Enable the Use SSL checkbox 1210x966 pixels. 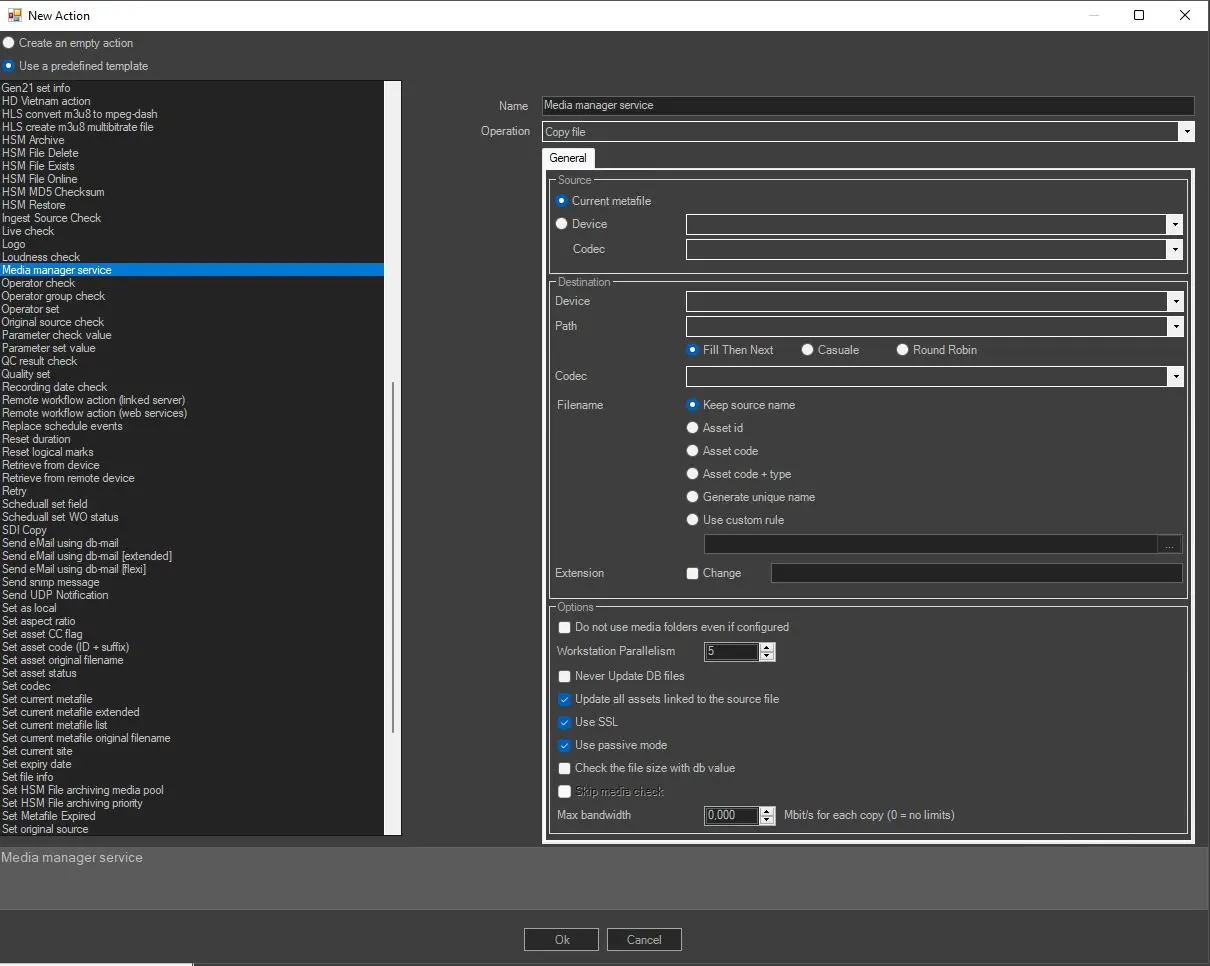565,722
